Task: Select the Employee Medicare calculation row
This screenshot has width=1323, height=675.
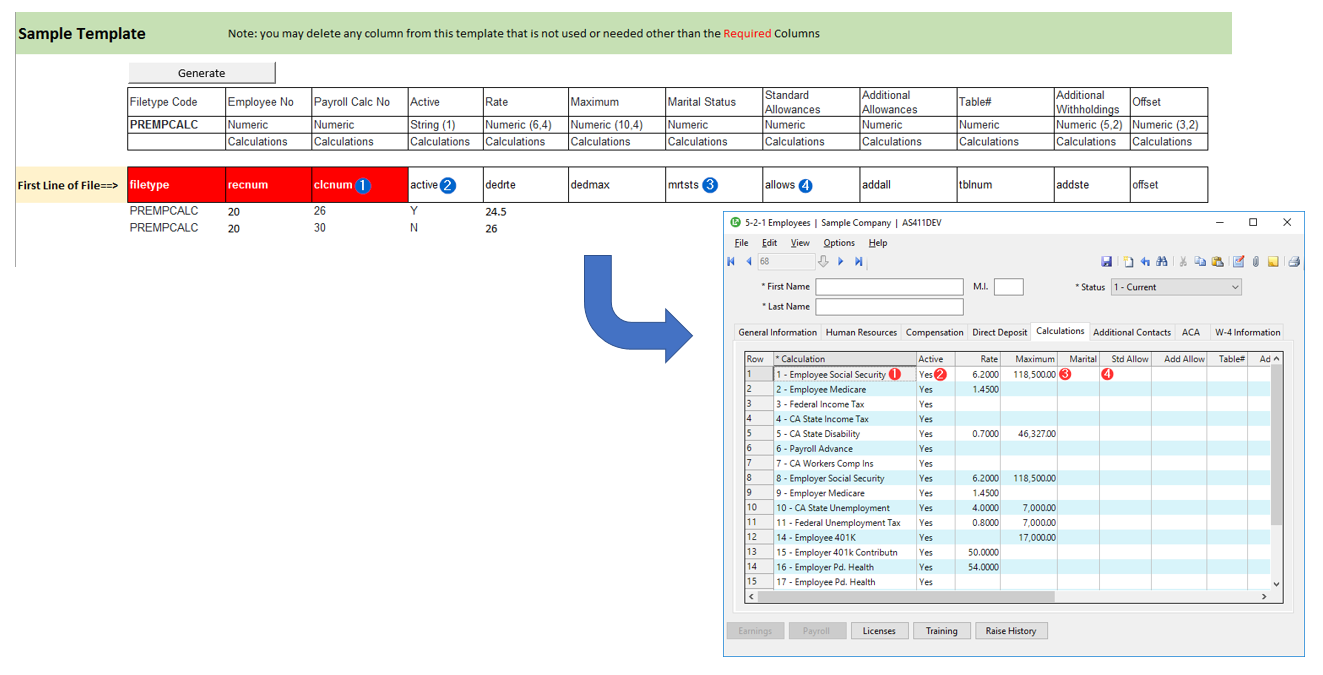Action: click(x=845, y=389)
